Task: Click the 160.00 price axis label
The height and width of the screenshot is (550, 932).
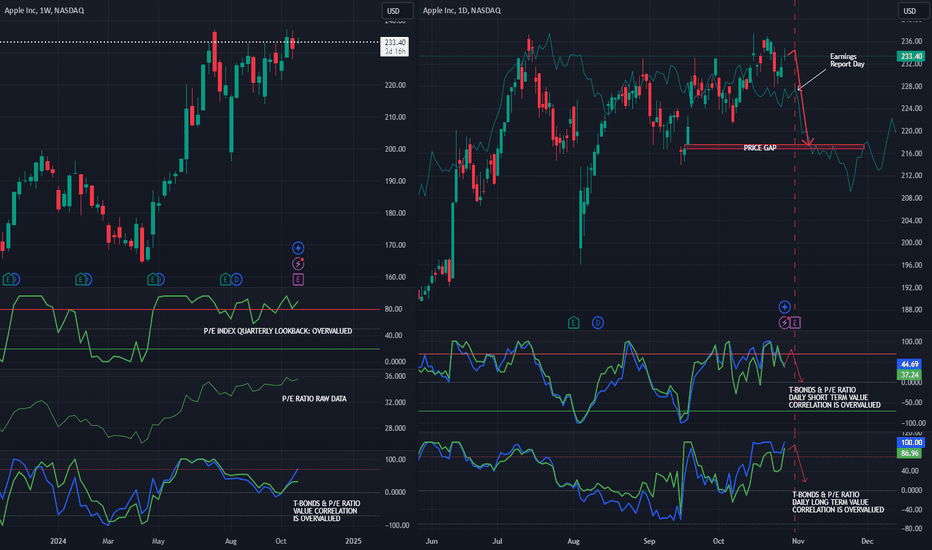Action: pos(395,277)
